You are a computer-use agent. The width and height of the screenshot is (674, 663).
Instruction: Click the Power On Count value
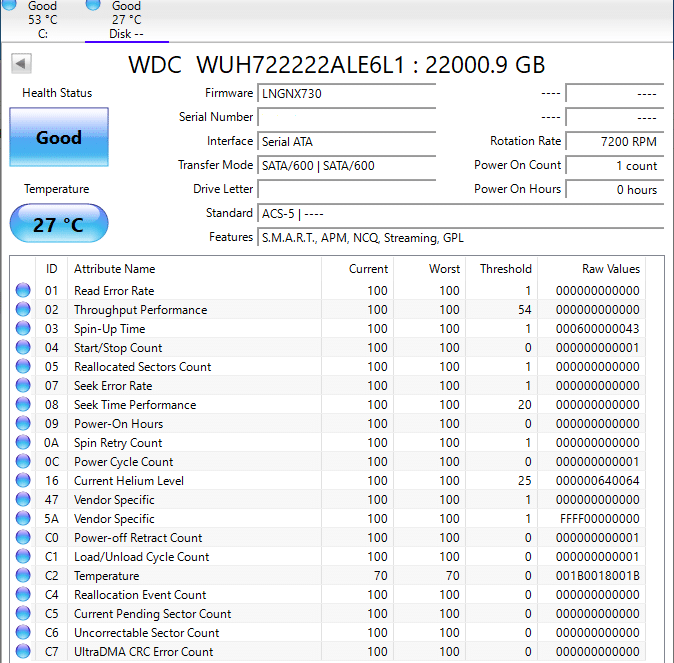[x=615, y=166]
